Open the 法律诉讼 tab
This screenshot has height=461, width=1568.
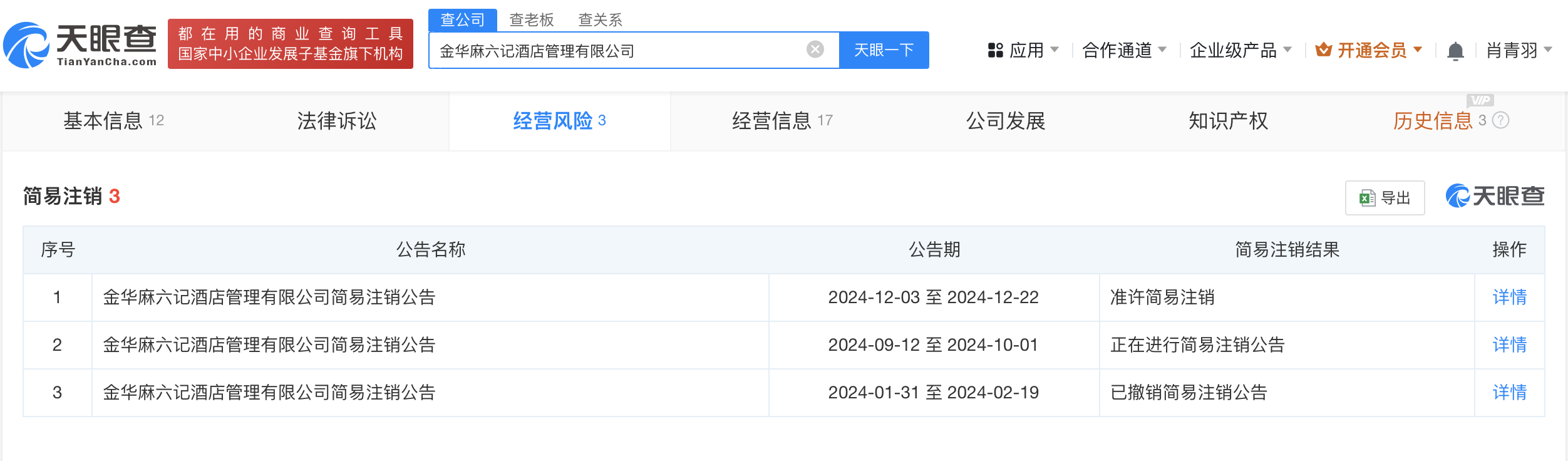pos(337,121)
